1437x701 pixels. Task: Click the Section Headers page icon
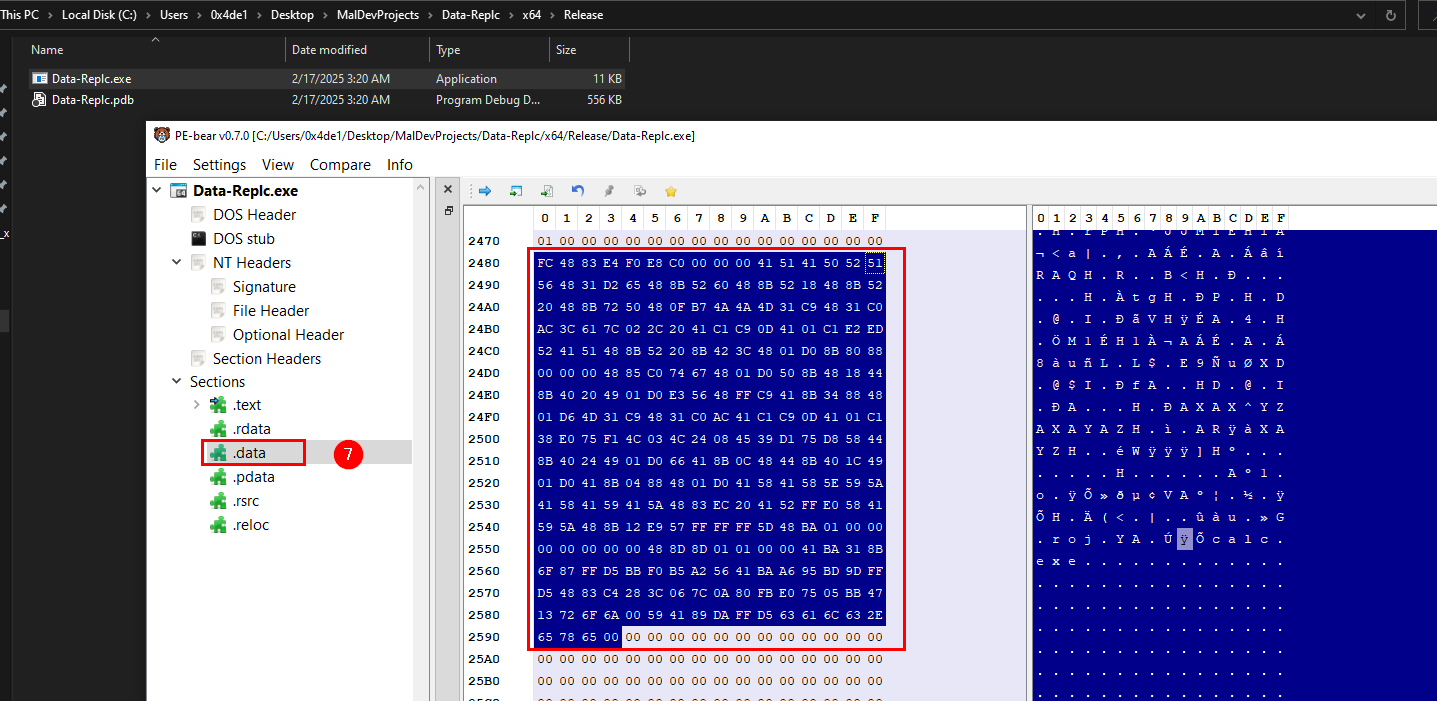coord(198,358)
